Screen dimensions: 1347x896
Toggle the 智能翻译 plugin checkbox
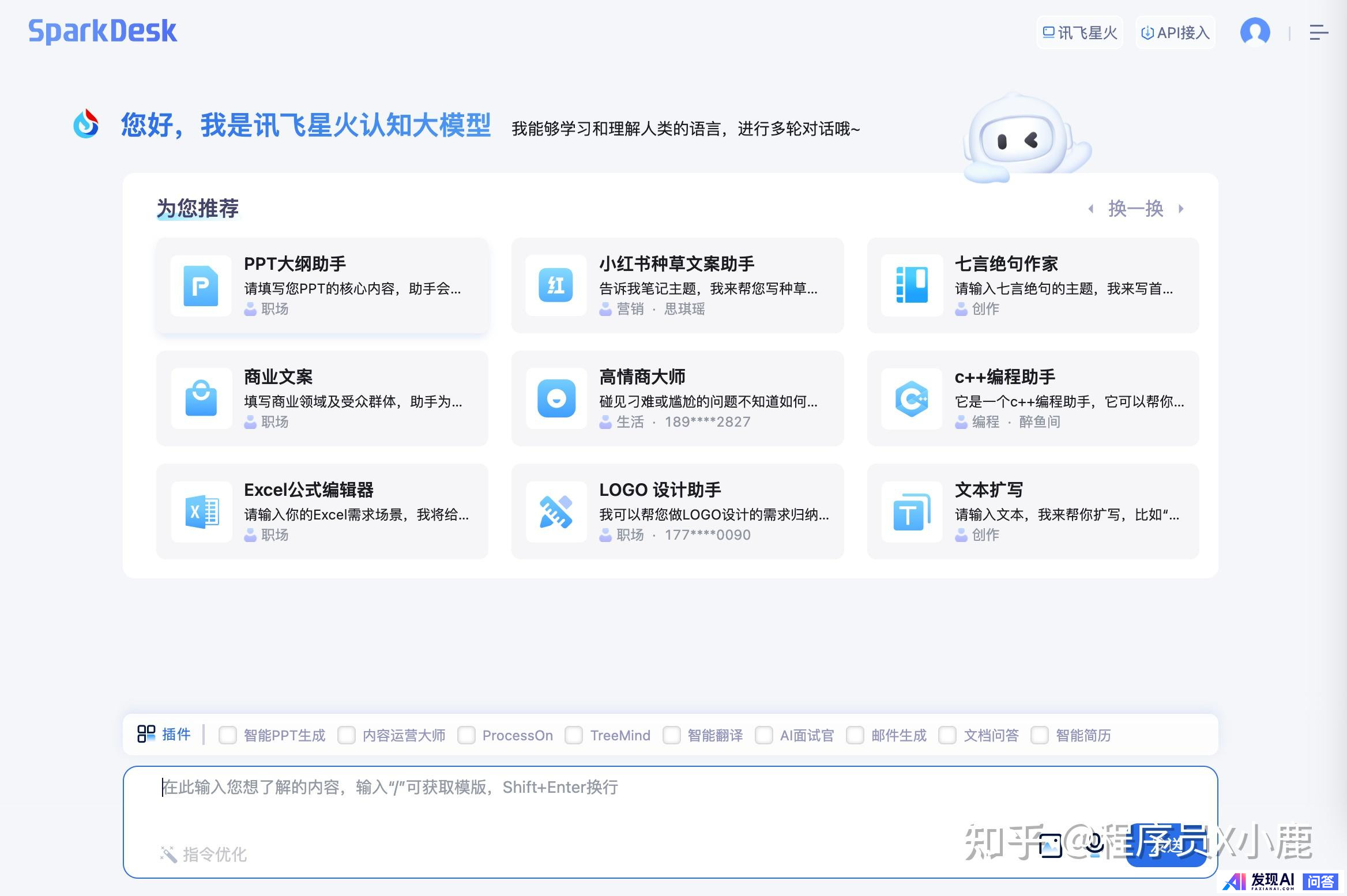click(671, 735)
